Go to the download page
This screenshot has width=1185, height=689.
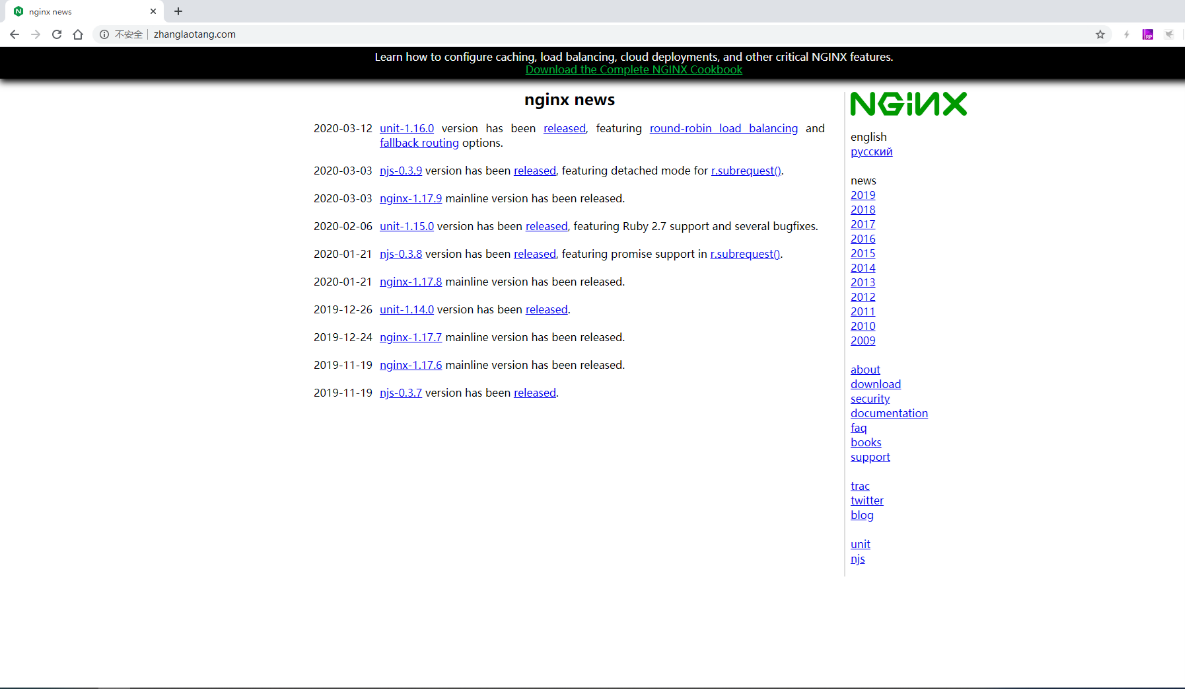[875, 385]
